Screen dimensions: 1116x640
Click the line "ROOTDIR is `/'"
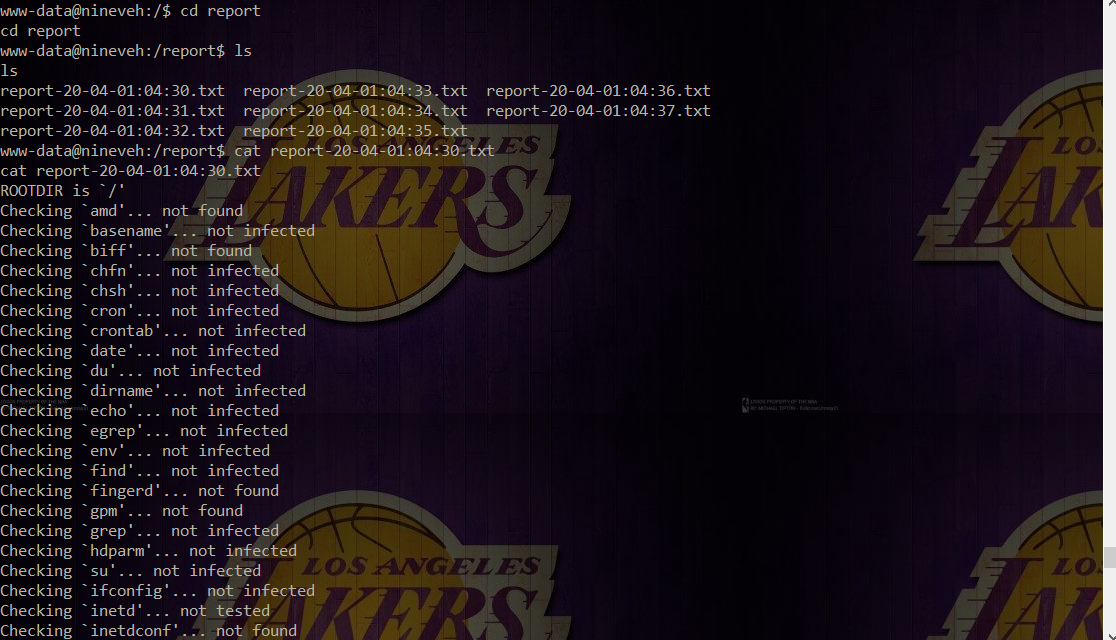point(63,191)
